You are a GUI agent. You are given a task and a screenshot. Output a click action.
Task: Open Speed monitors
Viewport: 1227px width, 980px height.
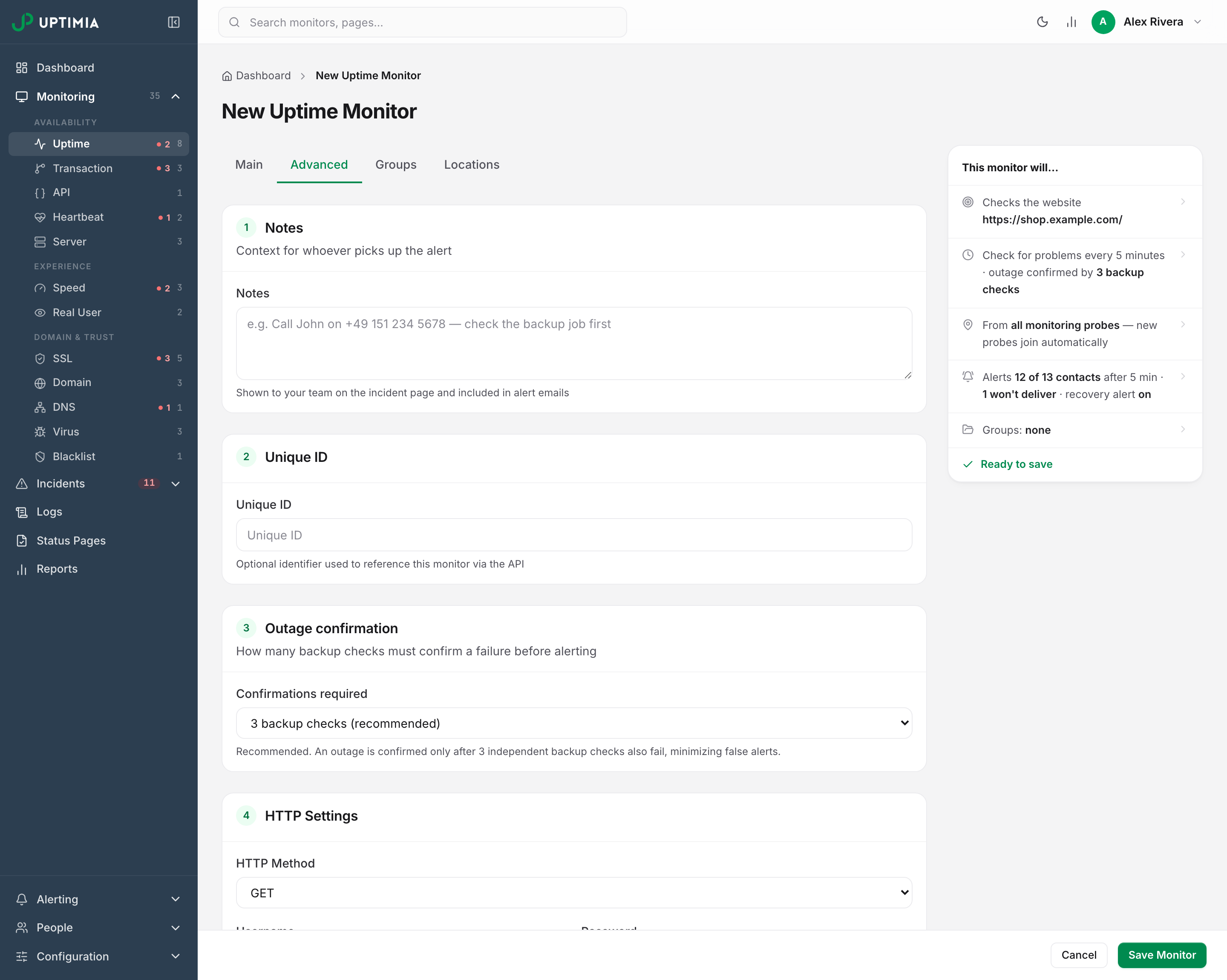[98, 288]
